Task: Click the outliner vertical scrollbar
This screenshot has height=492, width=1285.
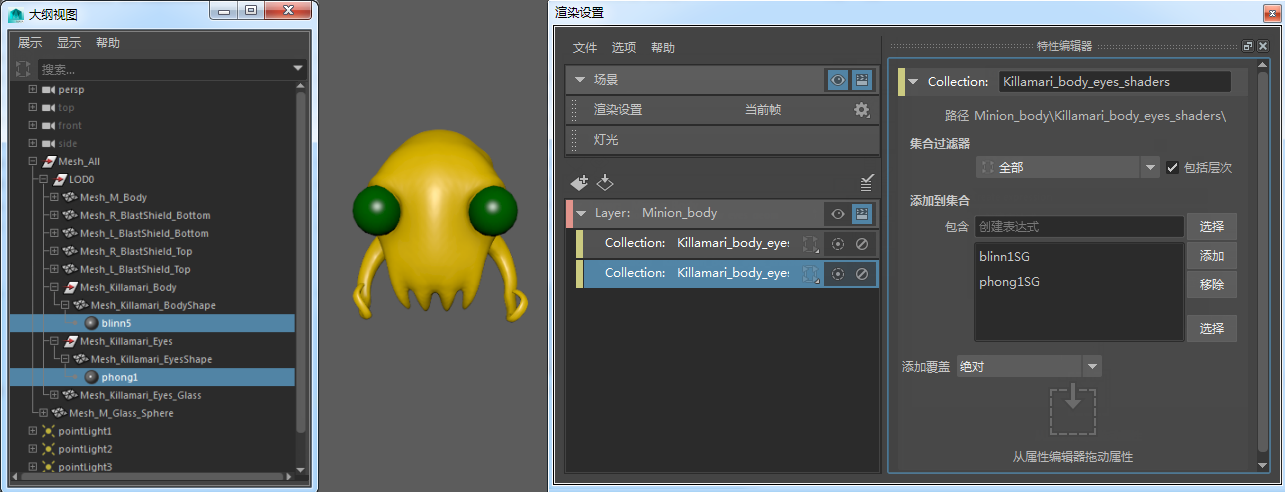Action: coord(300,265)
